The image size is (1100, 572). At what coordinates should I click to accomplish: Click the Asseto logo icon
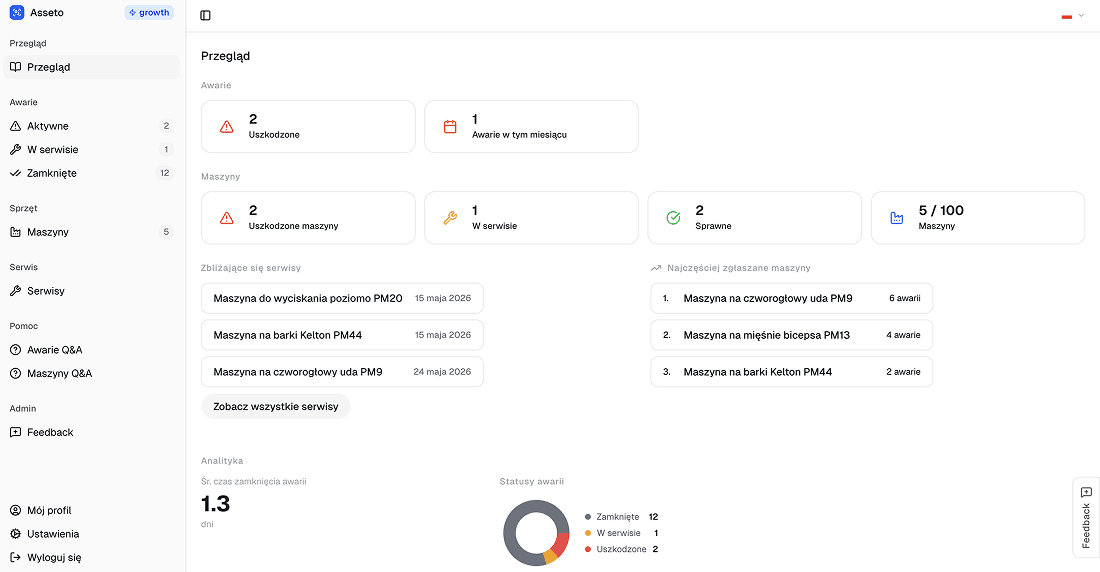point(16,13)
